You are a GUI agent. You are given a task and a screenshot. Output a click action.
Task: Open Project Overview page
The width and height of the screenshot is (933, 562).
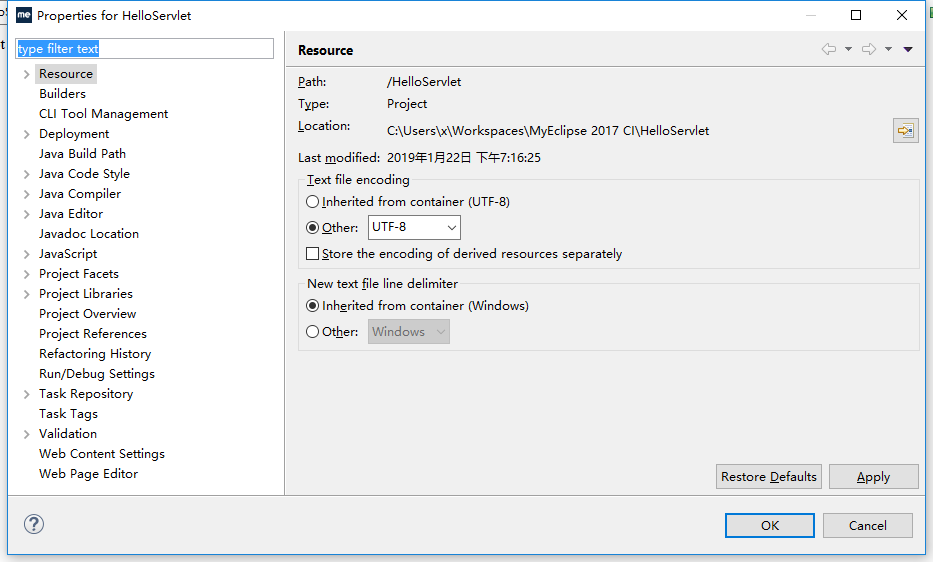click(x=87, y=314)
